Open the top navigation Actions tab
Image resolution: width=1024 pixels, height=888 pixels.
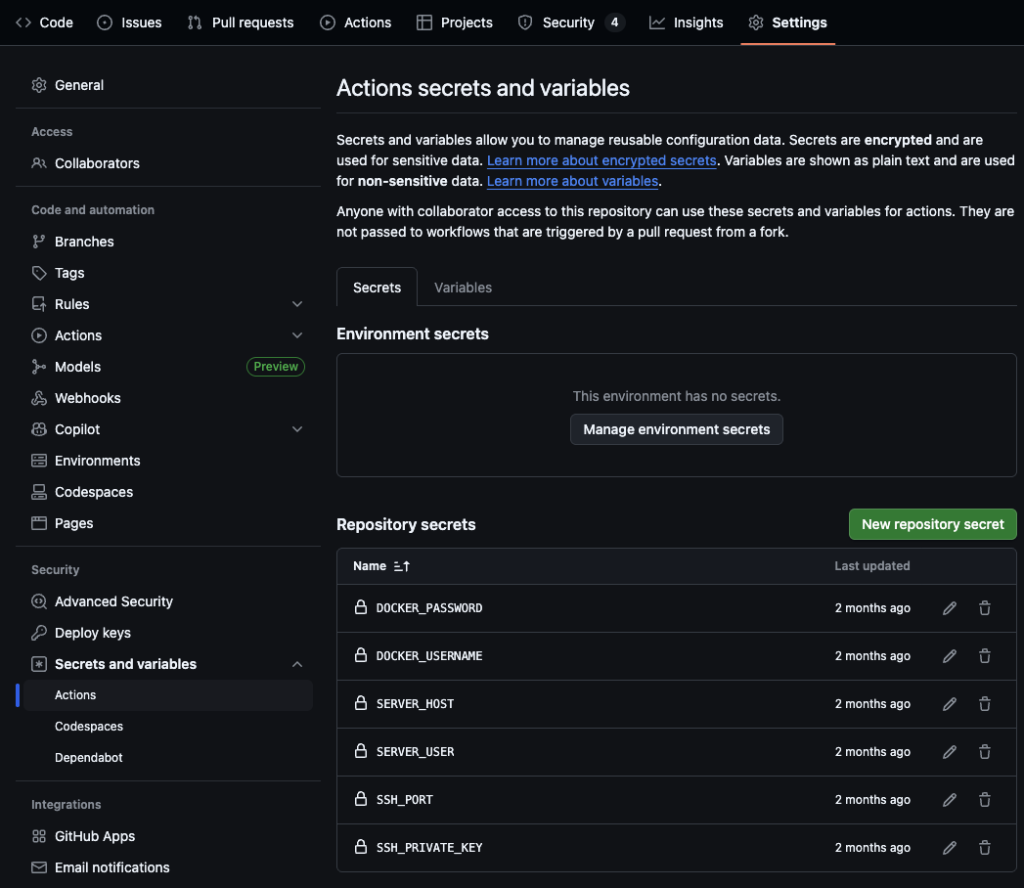click(355, 23)
